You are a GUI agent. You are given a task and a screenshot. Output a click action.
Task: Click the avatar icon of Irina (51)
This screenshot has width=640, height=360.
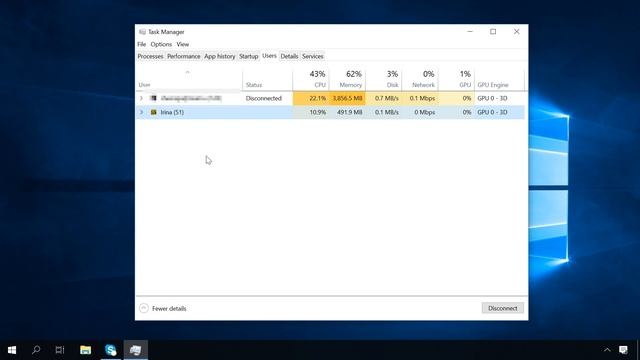(153, 112)
